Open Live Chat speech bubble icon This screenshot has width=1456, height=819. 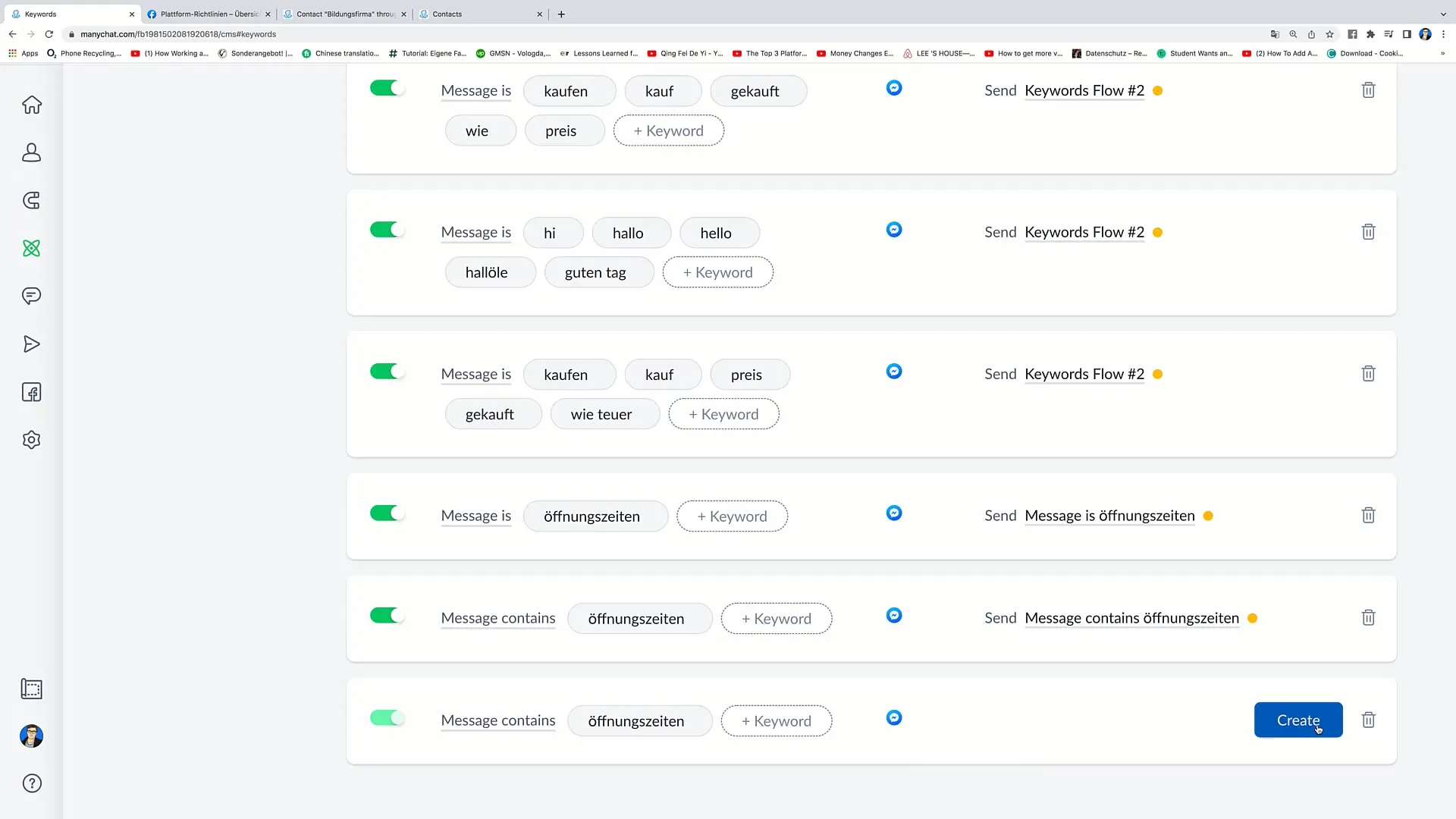tap(31, 296)
